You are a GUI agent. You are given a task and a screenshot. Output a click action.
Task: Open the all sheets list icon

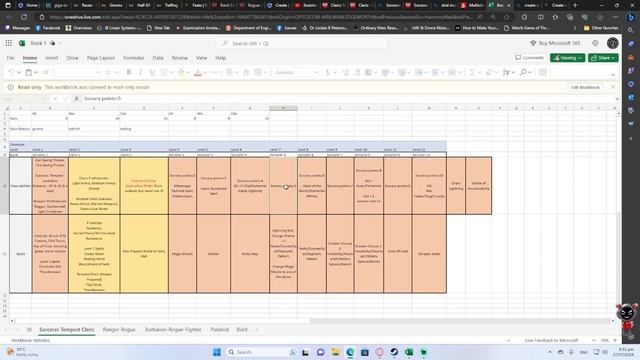pyautogui.click(x=29, y=329)
